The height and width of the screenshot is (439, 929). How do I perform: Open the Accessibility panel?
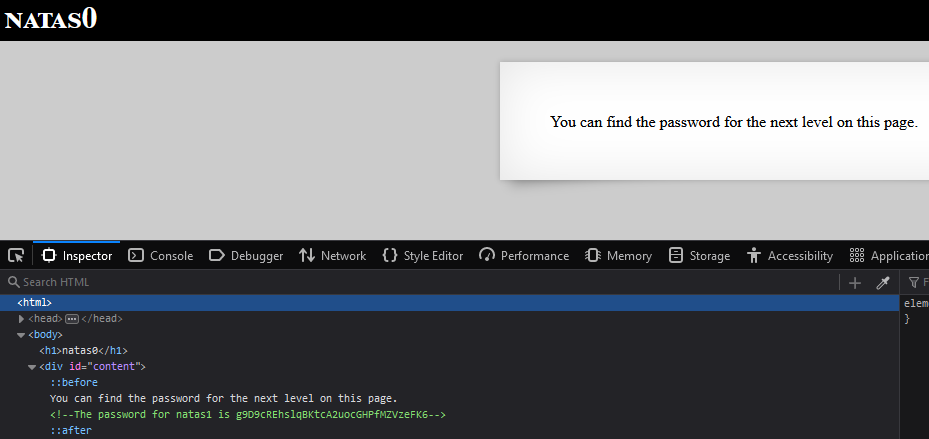point(790,256)
